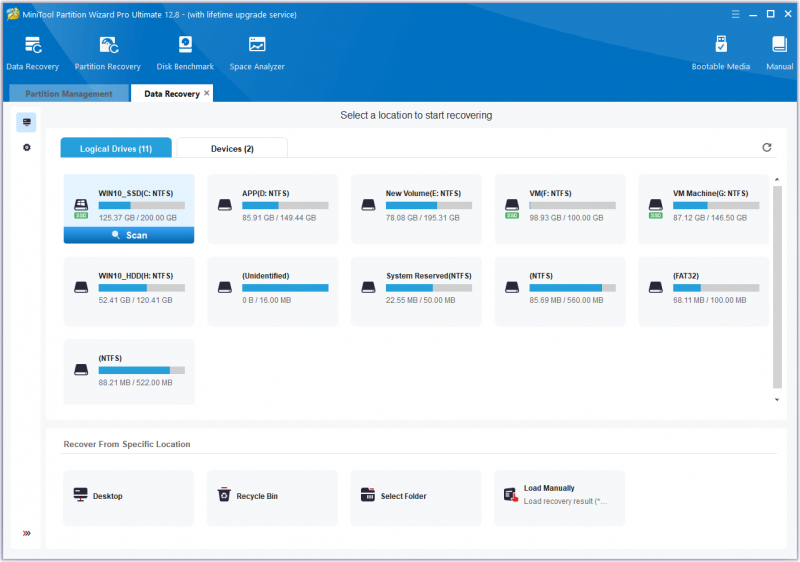Screen dimensions: 800x562
Task: Select the Recycle Bin recovery location
Action: tap(272, 496)
